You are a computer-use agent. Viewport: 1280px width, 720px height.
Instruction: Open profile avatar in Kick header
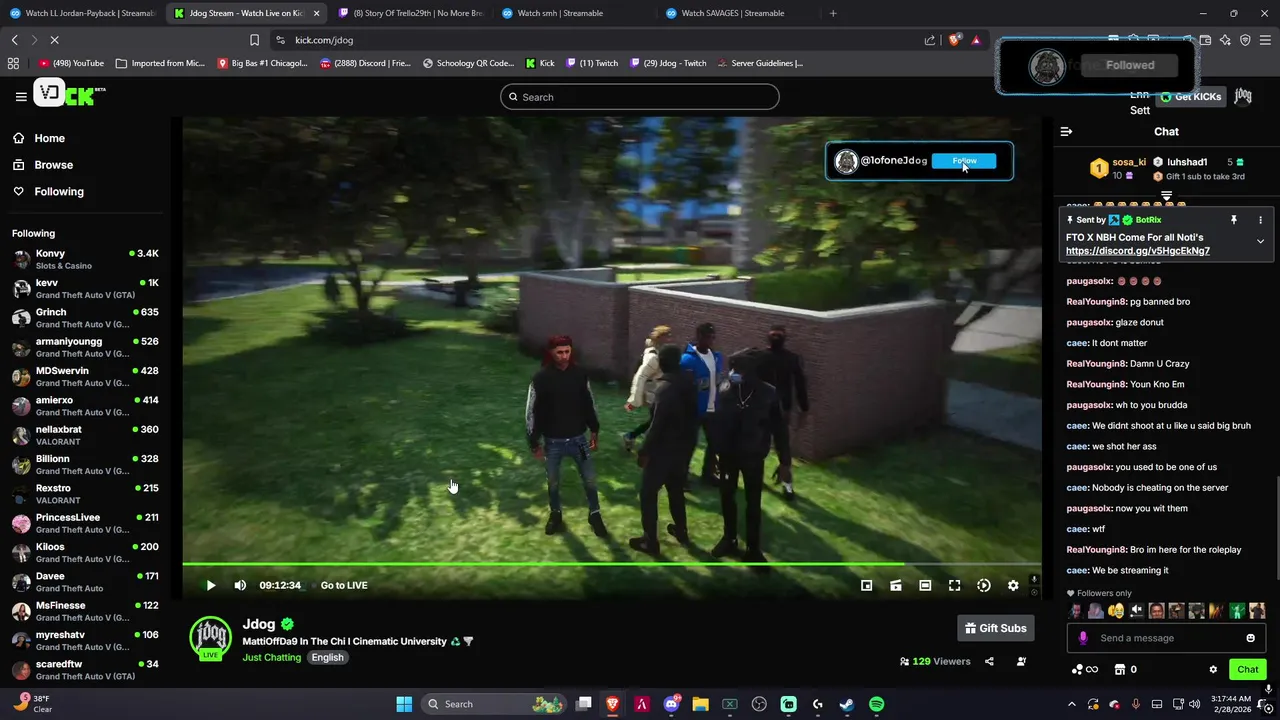[x=1243, y=96]
